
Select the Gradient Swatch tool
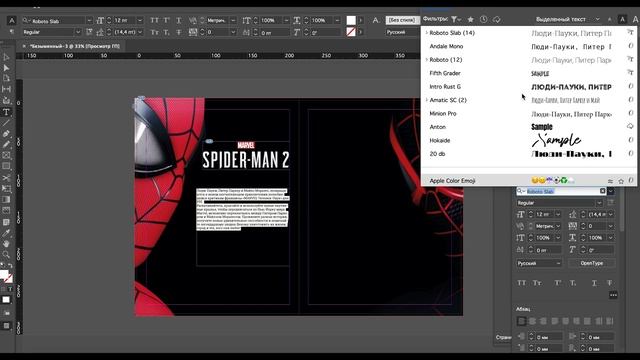(x=6, y=200)
